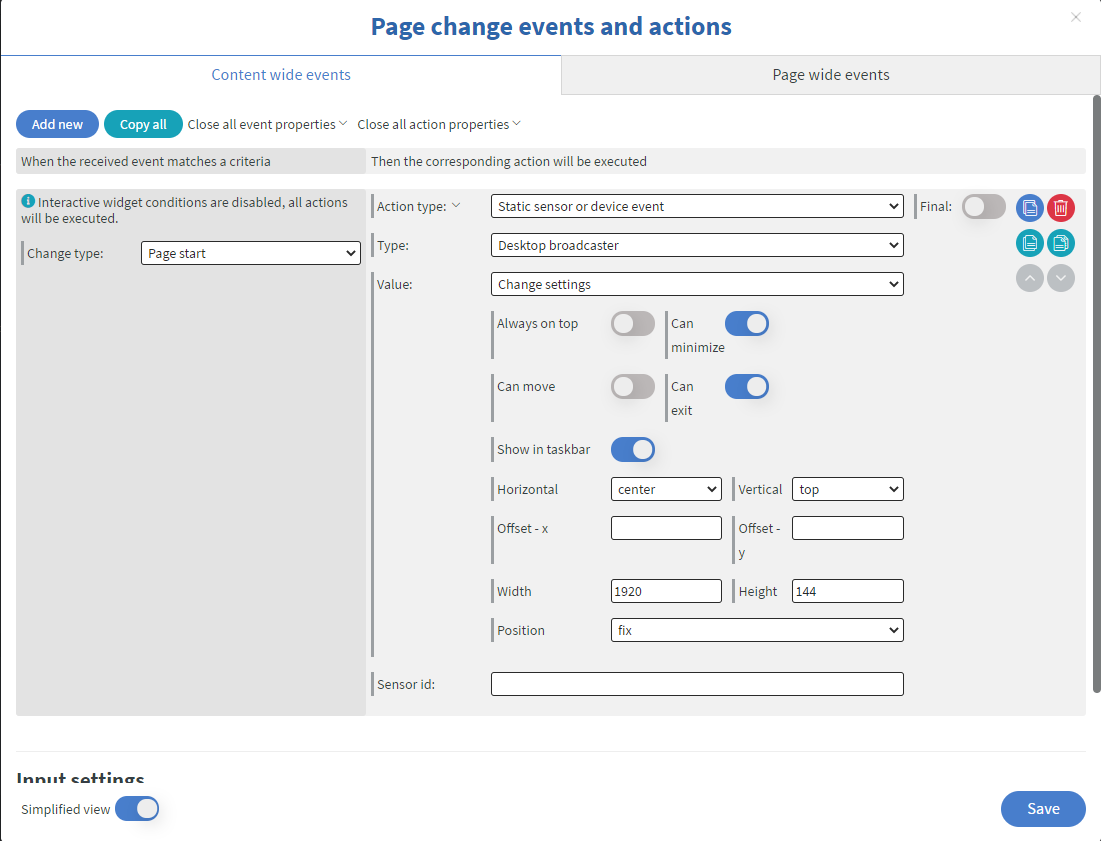The height and width of the screenshot is (841, 1101).
Task: Click the Page change events and actions title
Action: (551, 27)
